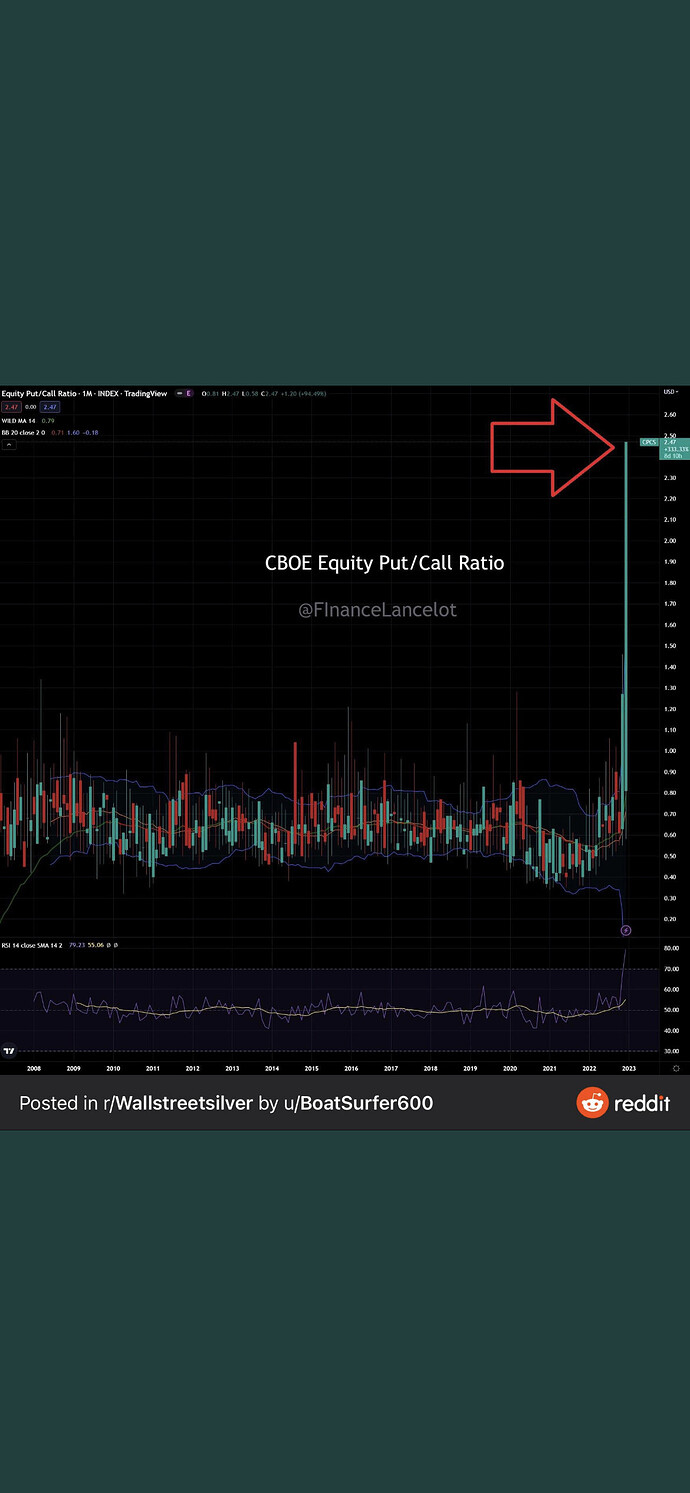Click the purple E badge beside the title
This screenshot has width=690, height=1493.
click(189, 393)
